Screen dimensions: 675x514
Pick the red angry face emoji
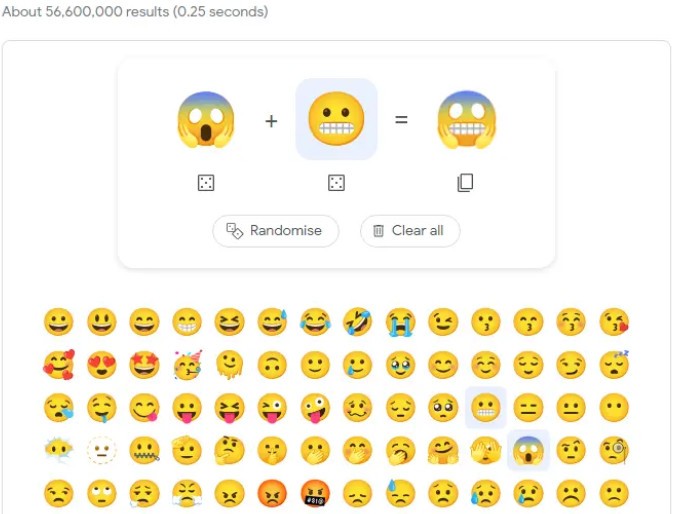tap(272, 493)
